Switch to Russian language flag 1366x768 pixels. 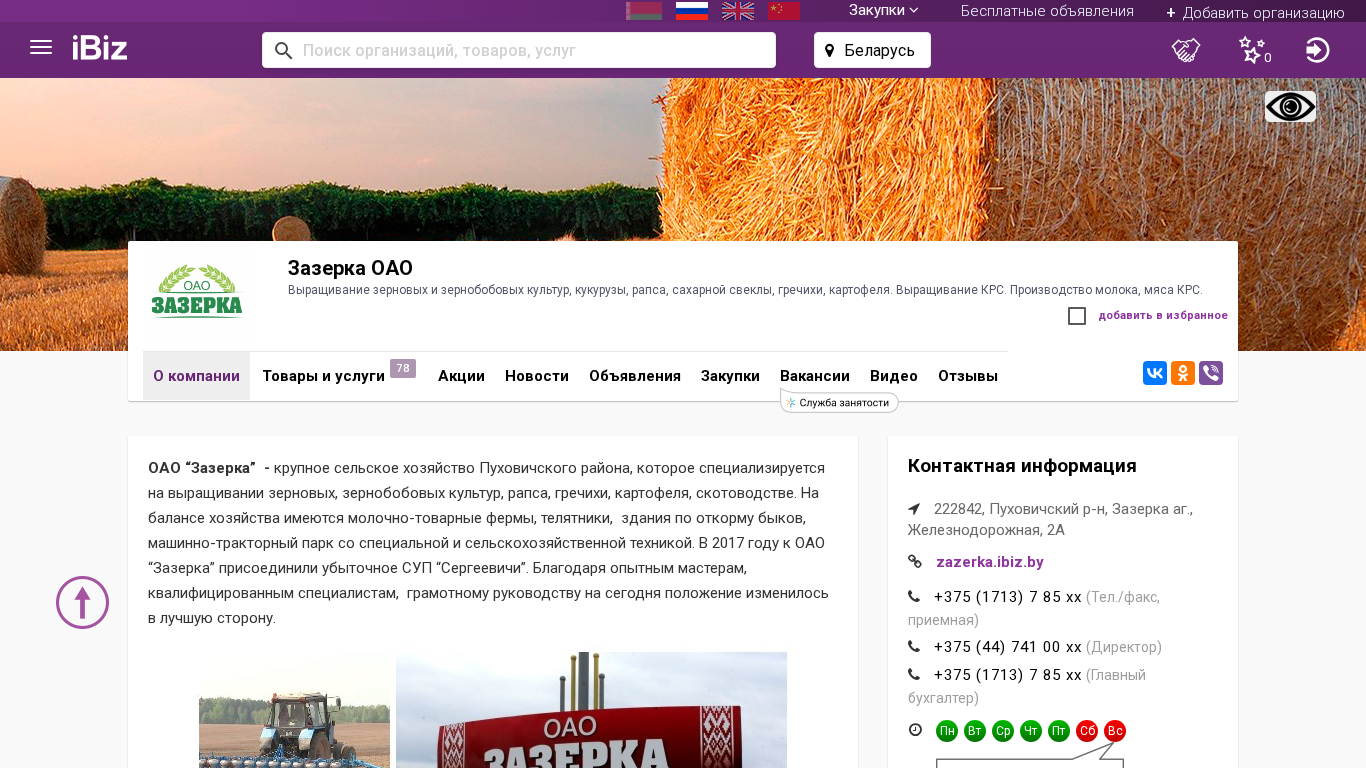692,10
